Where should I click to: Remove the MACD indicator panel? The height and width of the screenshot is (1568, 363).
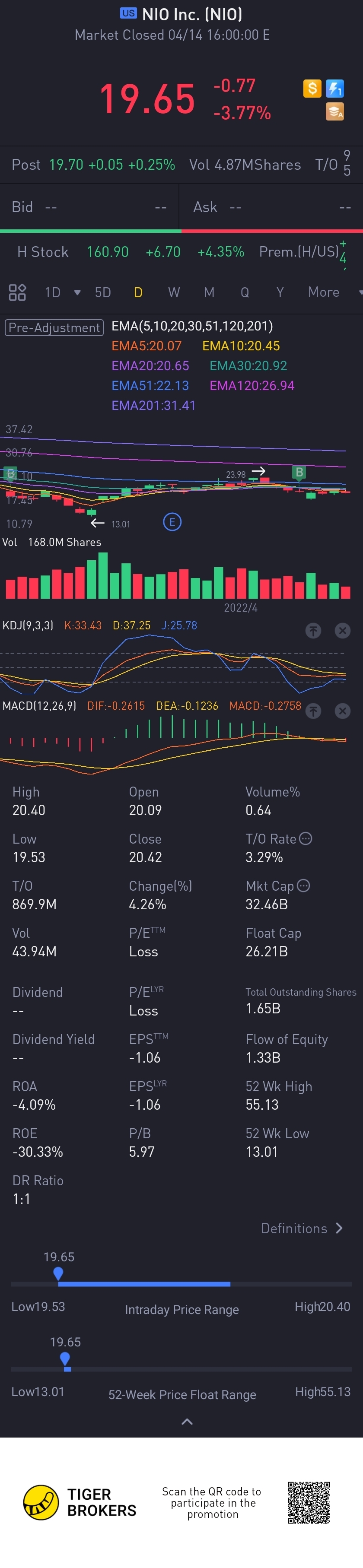[343, 711]
